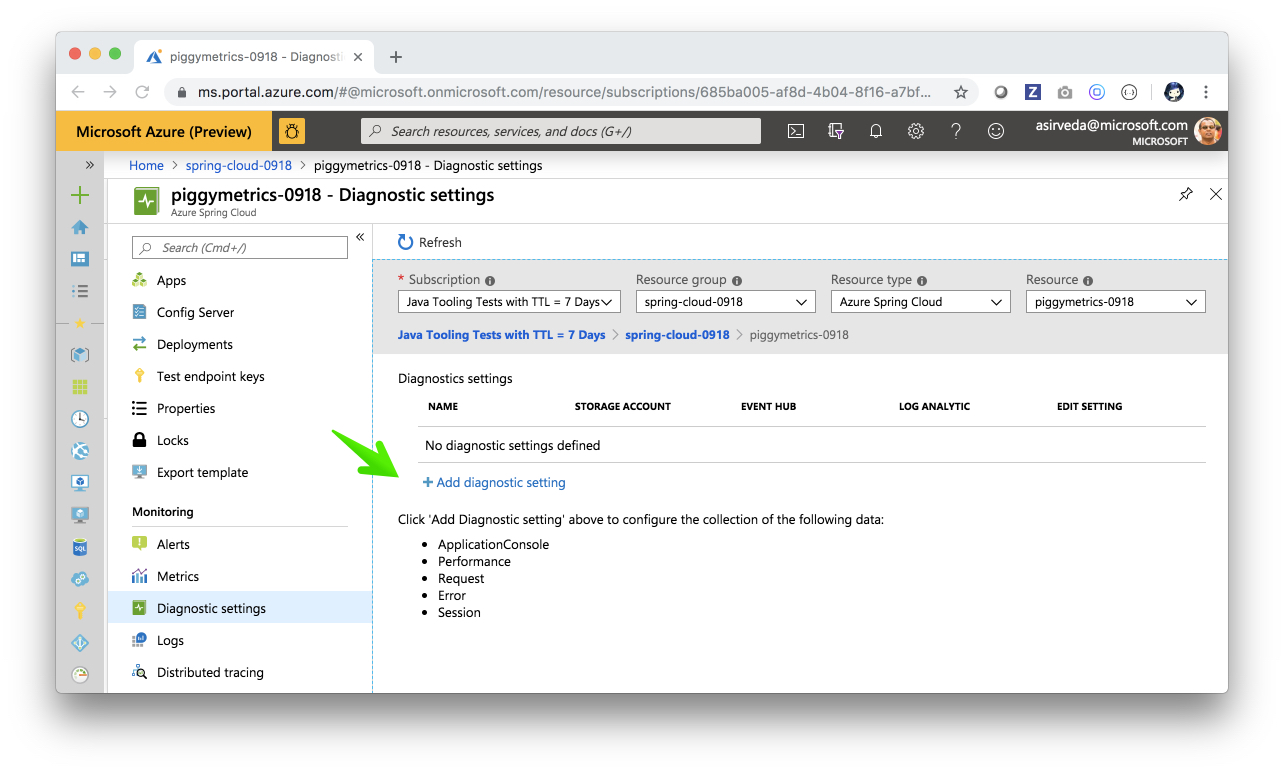The height and width of the screenshot is (773, 1284).
Task: Open the directory and subscription filter icon
Action: (836, 131)
